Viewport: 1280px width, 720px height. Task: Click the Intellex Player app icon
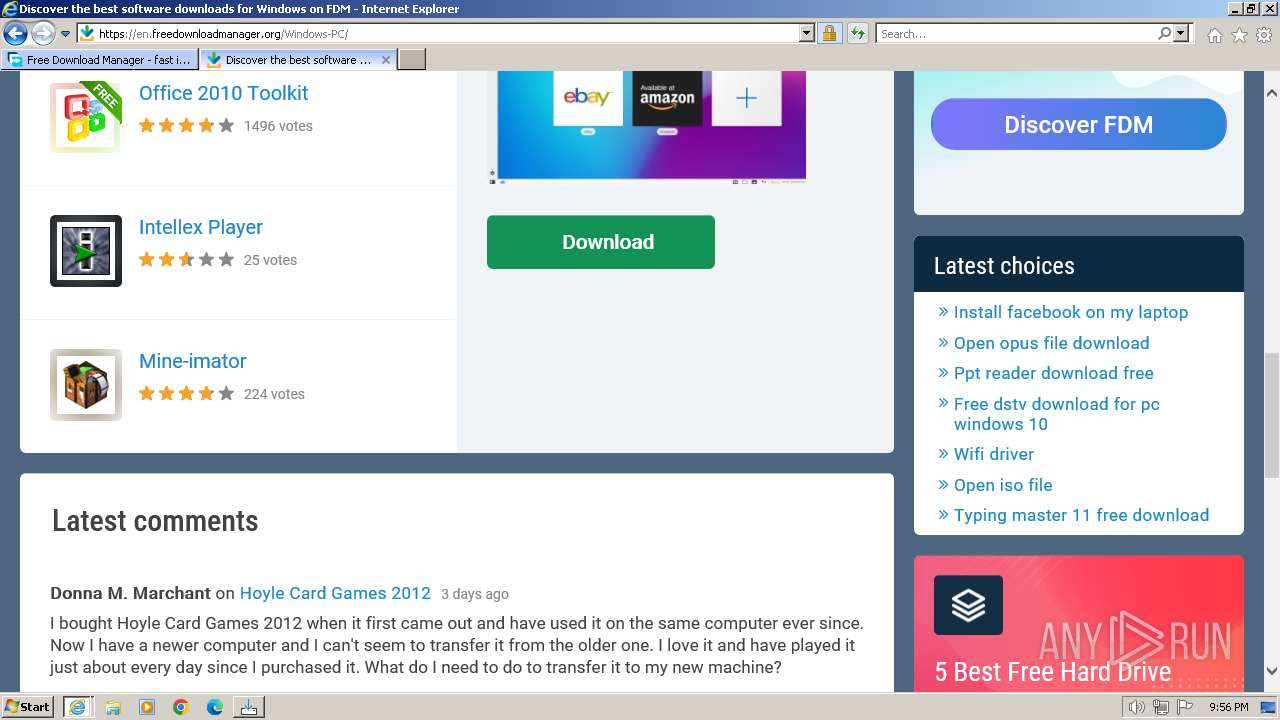(86, 250)
